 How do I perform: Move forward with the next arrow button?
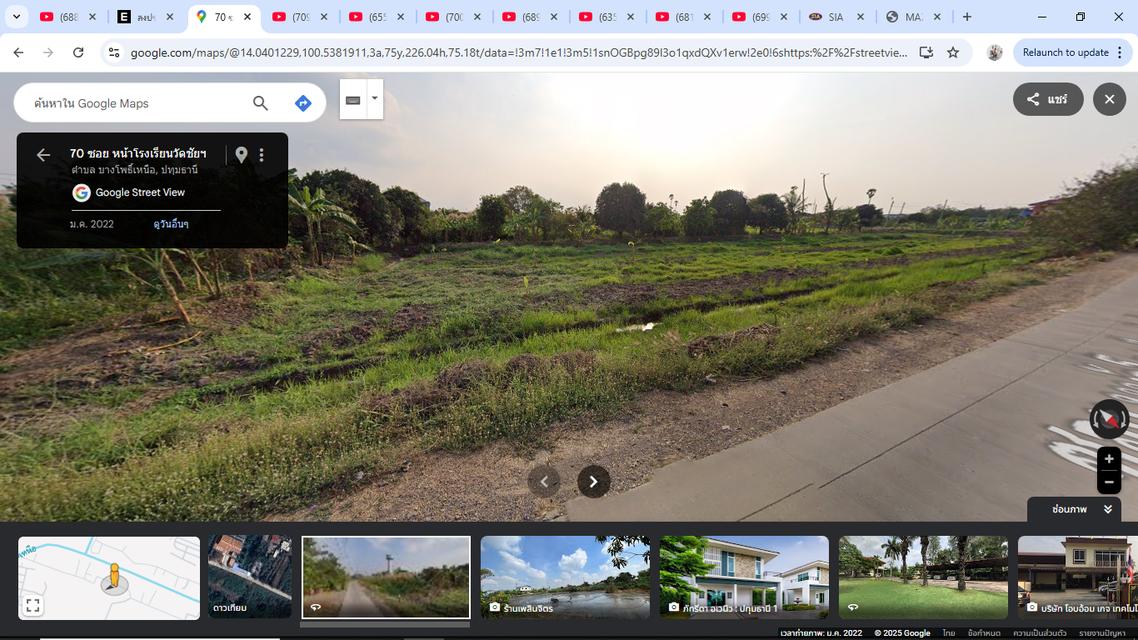tap(593, 482)
